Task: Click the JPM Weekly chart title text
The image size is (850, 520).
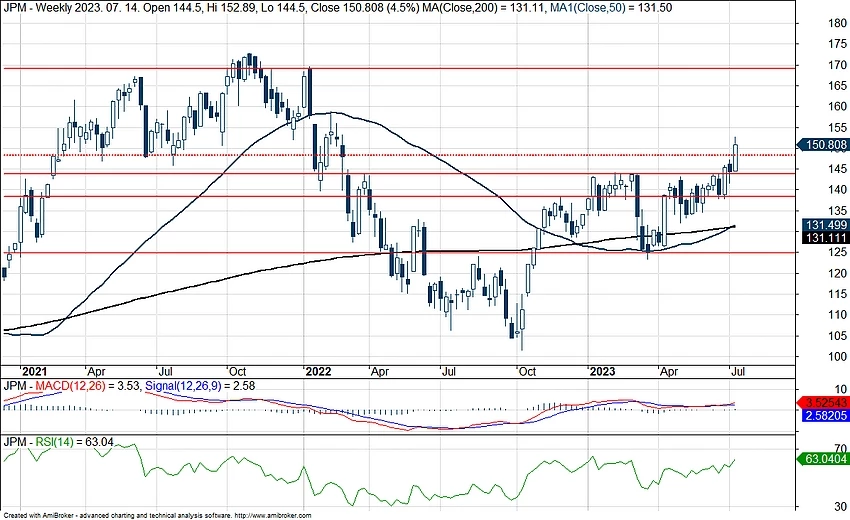Action: tap(38, 8)
